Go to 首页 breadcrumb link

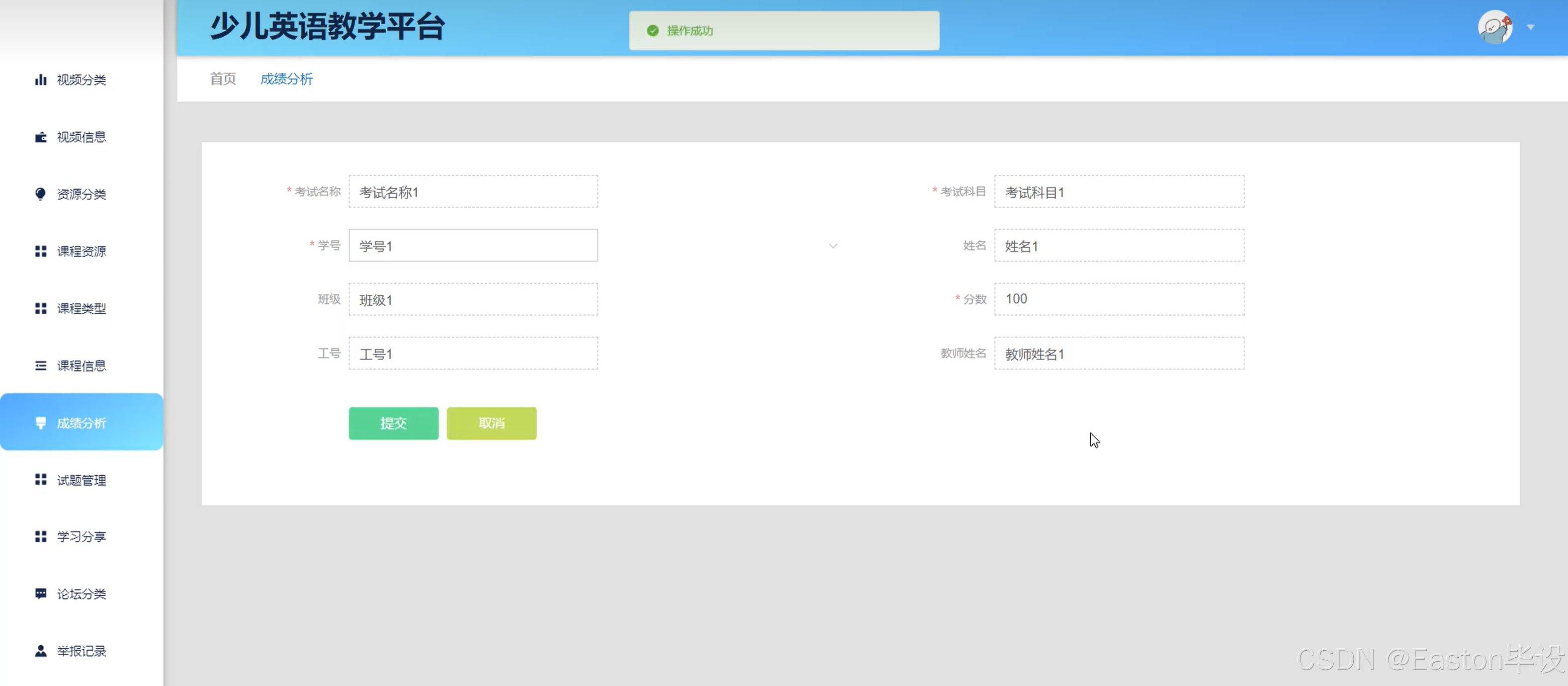(x=223, y=78)
